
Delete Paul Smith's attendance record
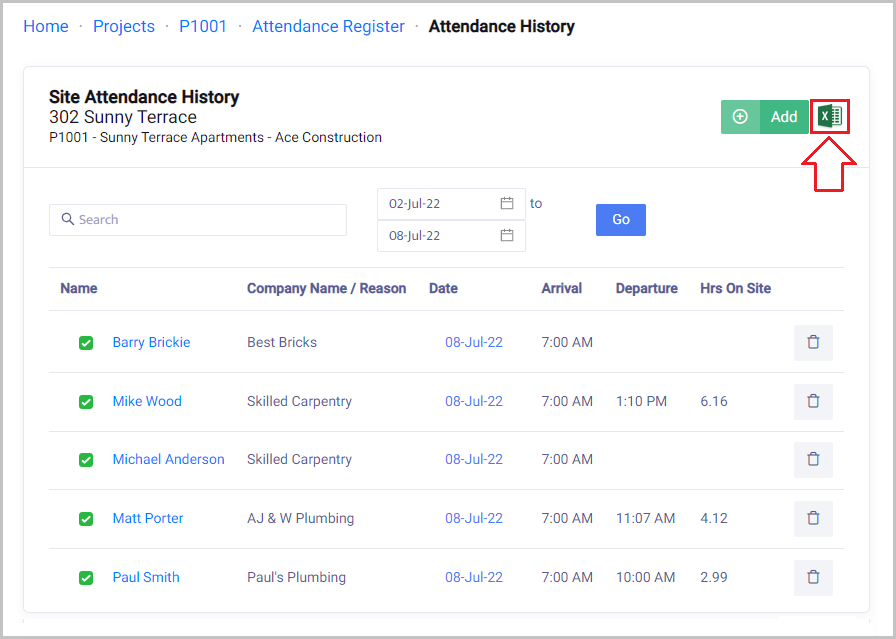pyautogui.click(x=813, y=577)
